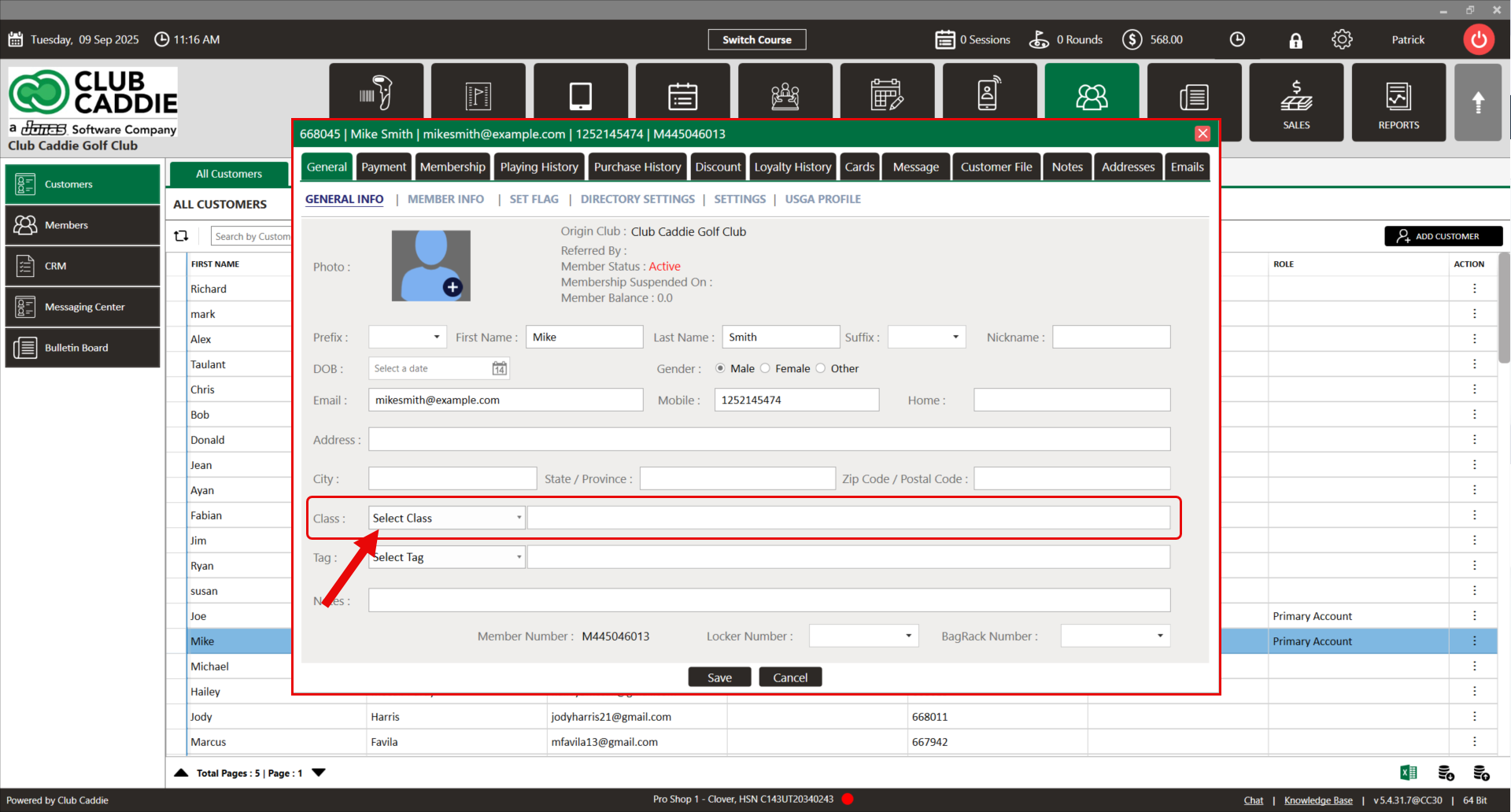Add photo using plus icon on avatar

pyautogui.click(x=453, y=287)
